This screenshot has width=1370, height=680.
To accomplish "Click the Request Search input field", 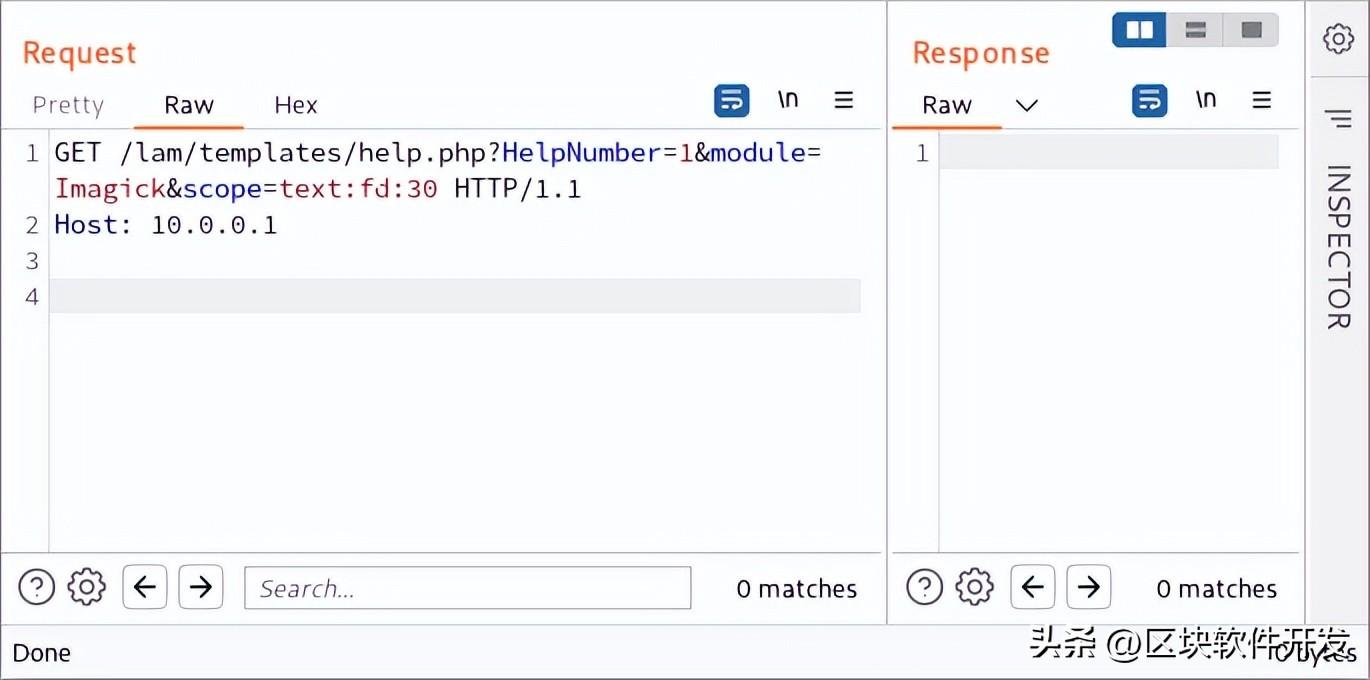I will tap(467, 588).
